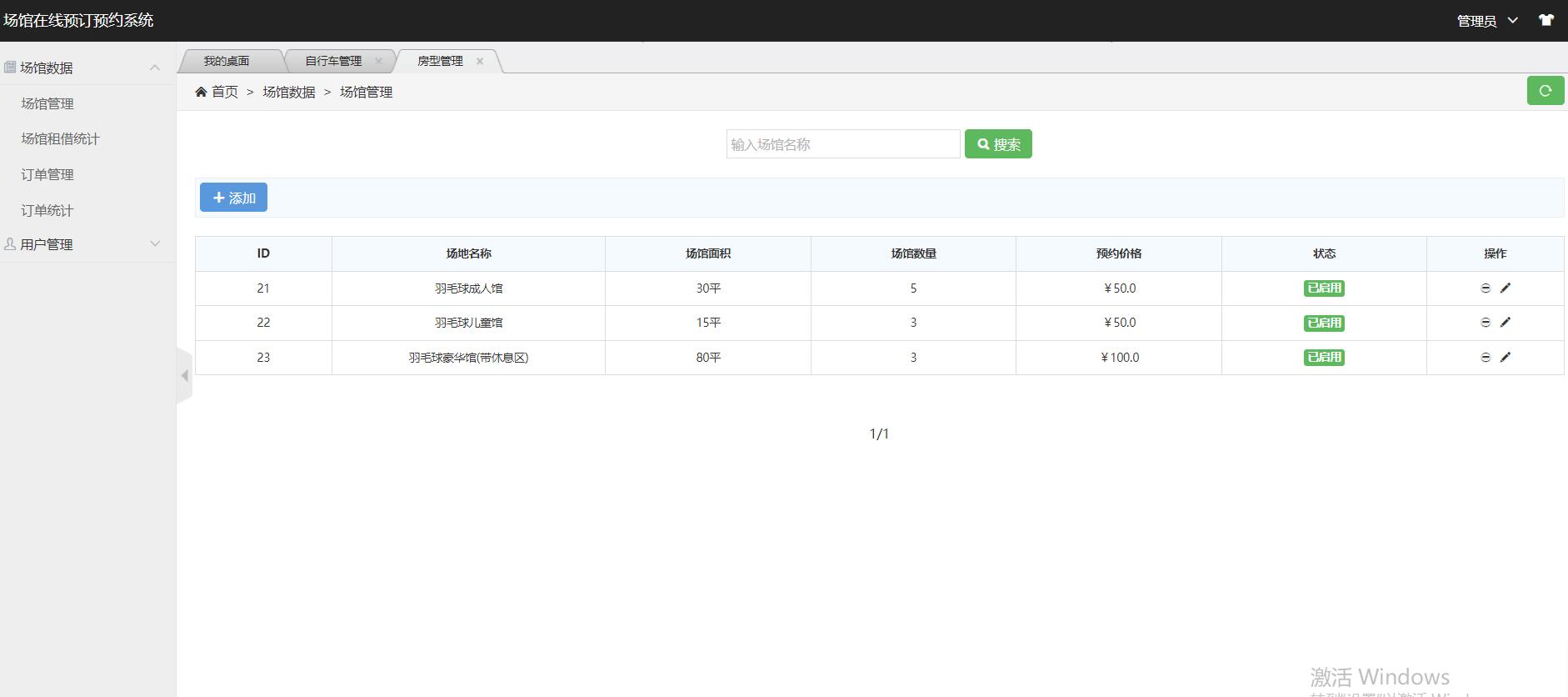Image resolution: width=1568 pixels, height=697 pixels.
Task: Collapse the 场馆数据 sidebar section
Action: point(87,68)
